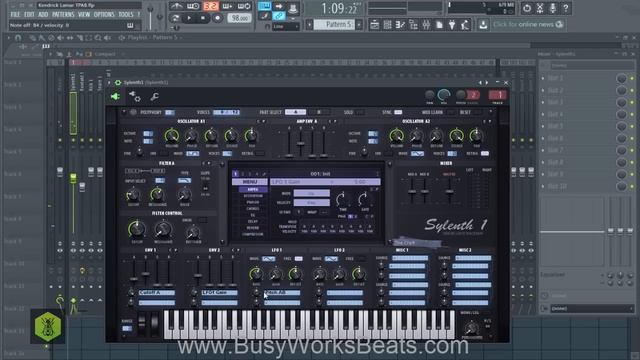The width and height of the screenshot is (640, 360).
Task: Click the orange arrow icon beside the keyboard icon
Action: coord(279,6)
